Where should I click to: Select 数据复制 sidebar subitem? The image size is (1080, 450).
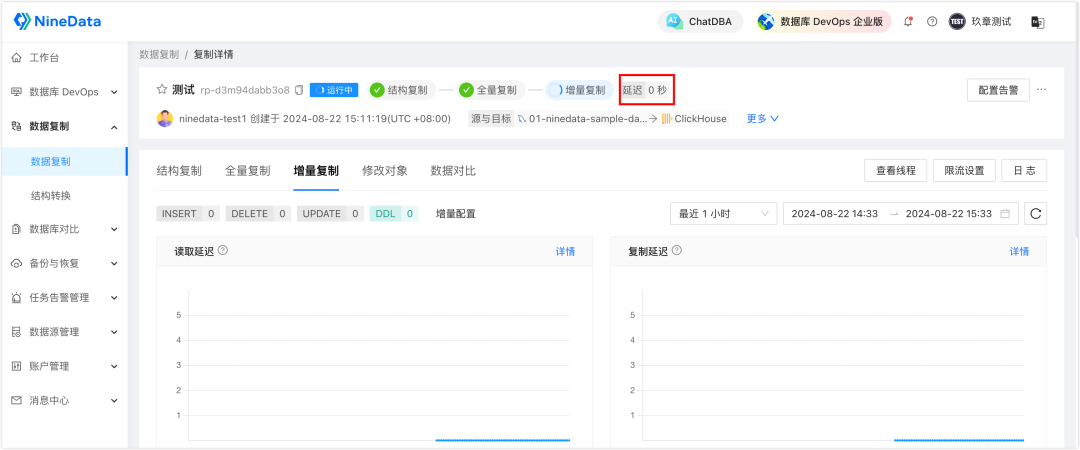(x=64, y=161)
